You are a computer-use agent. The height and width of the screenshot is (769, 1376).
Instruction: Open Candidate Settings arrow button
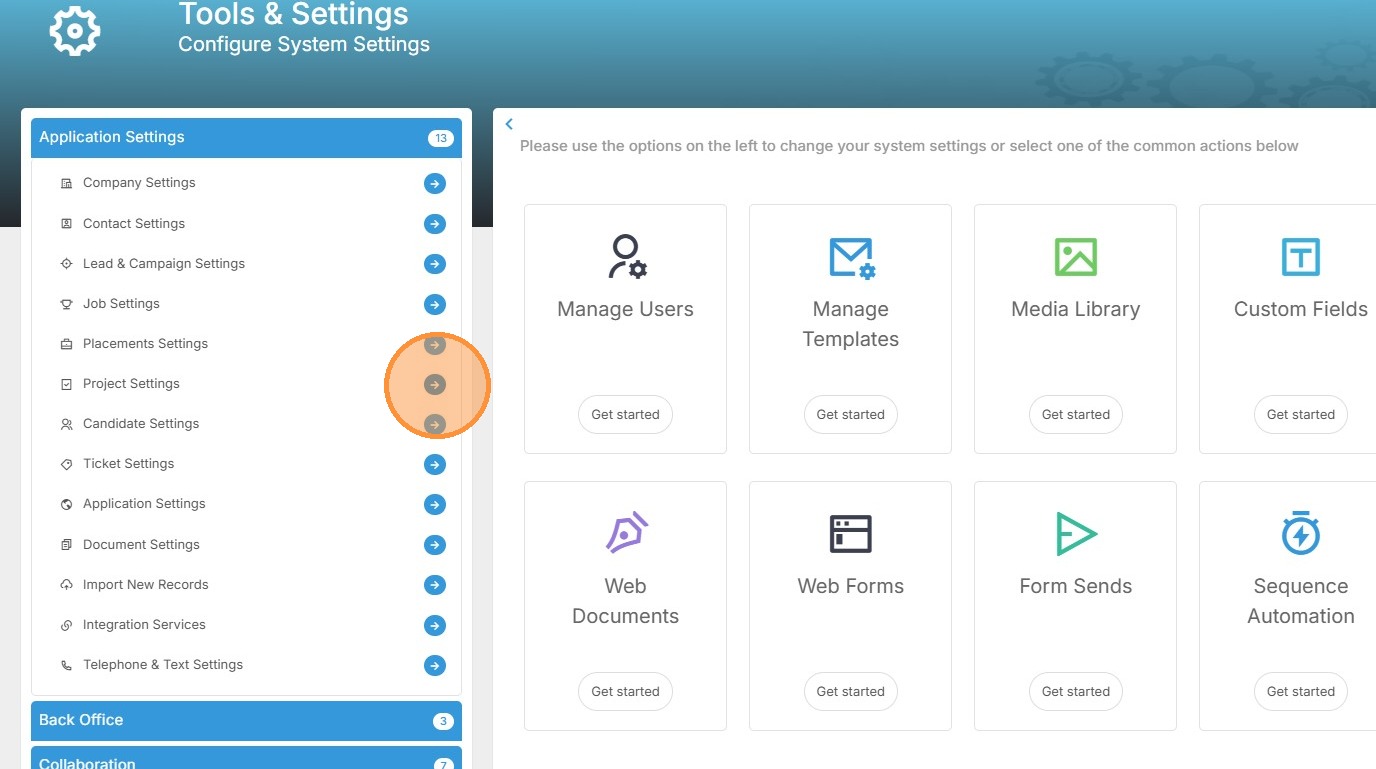pos(434,424)
